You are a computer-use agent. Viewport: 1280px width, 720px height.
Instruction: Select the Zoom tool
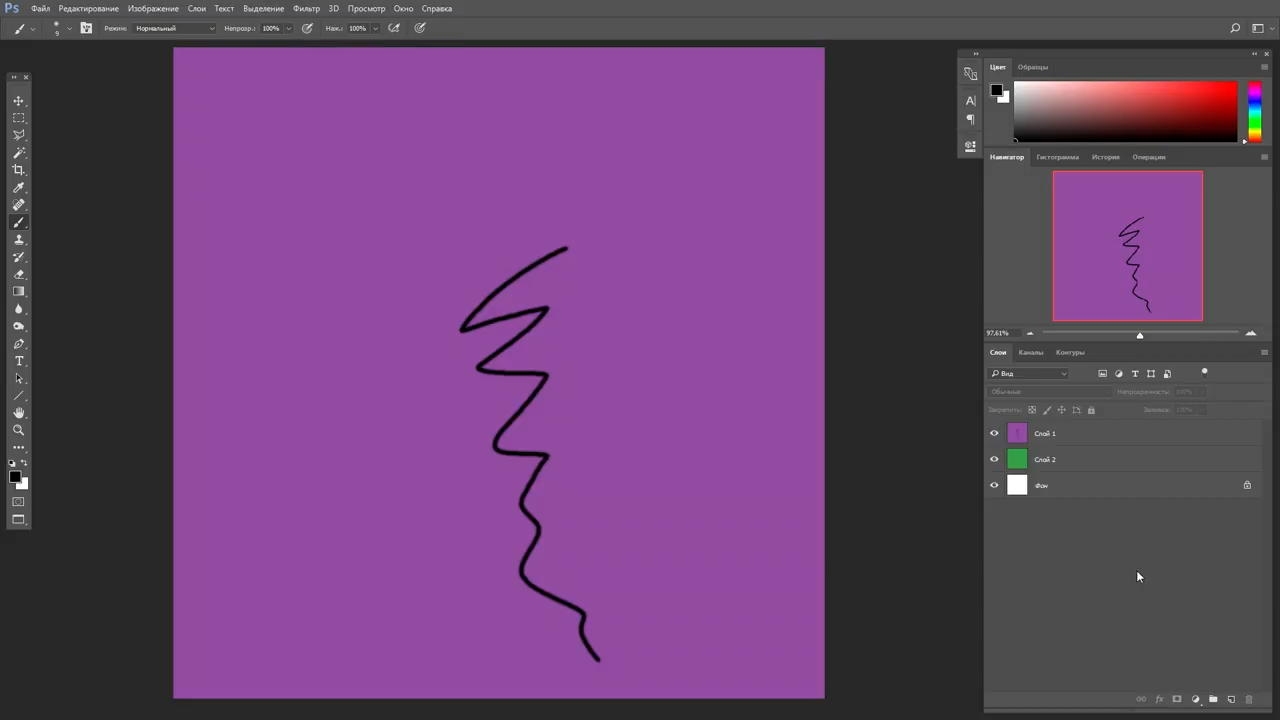(x=18, y=430)
